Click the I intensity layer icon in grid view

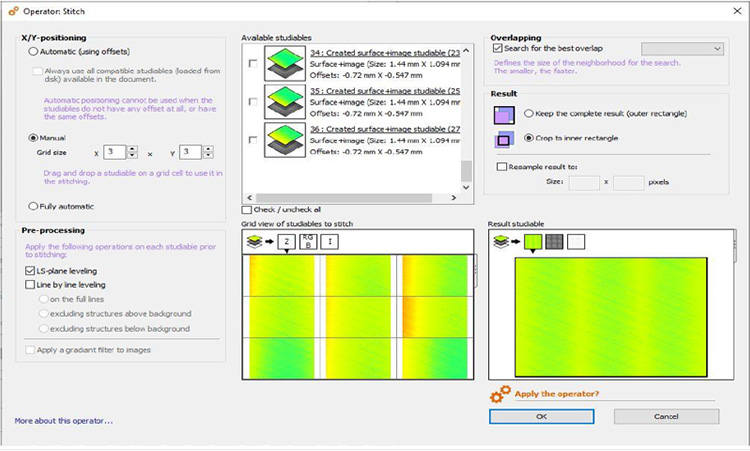coord(329,241)
